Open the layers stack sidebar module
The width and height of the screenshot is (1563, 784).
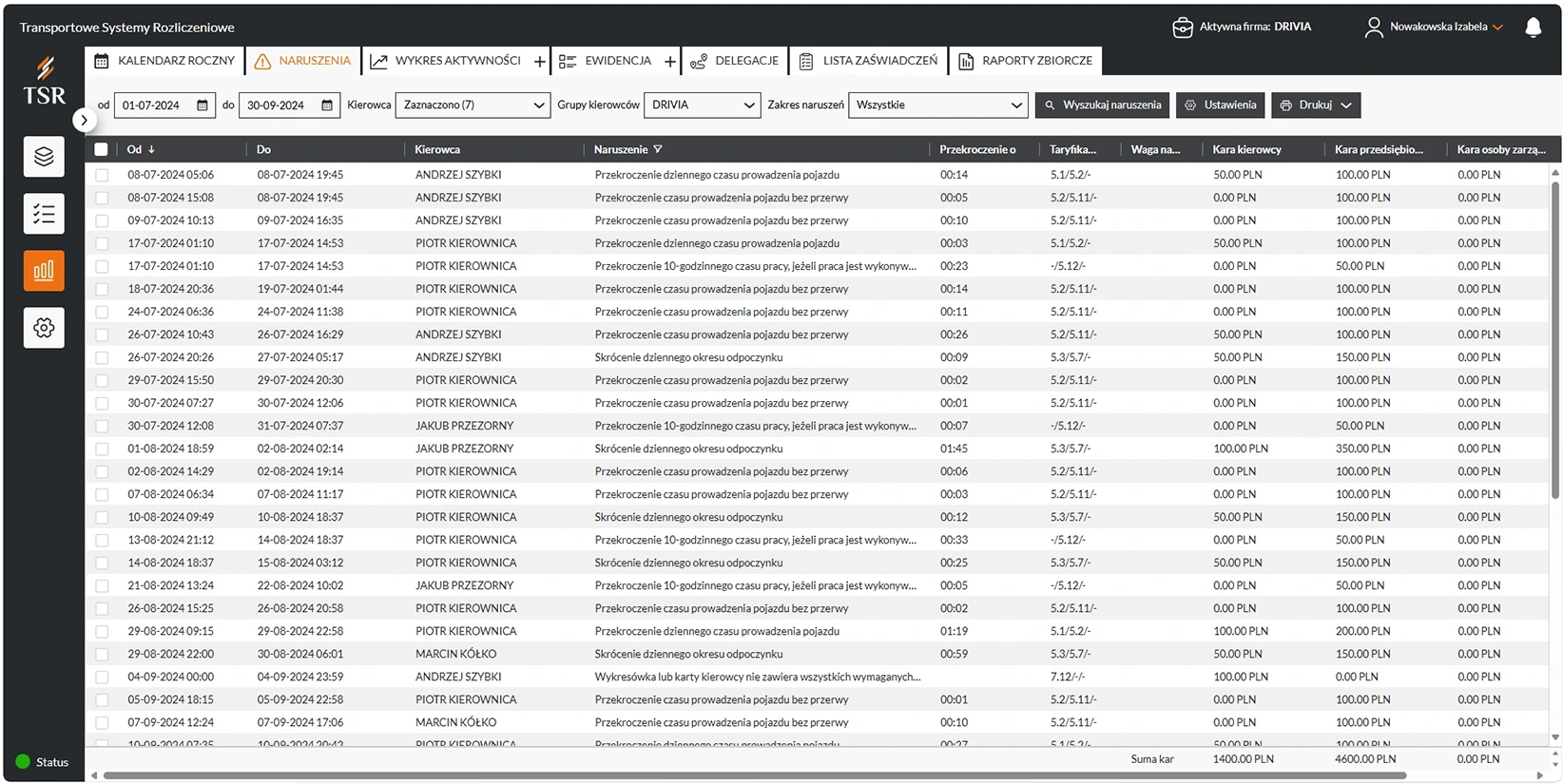pyautogui.click(x=44, y=157)
